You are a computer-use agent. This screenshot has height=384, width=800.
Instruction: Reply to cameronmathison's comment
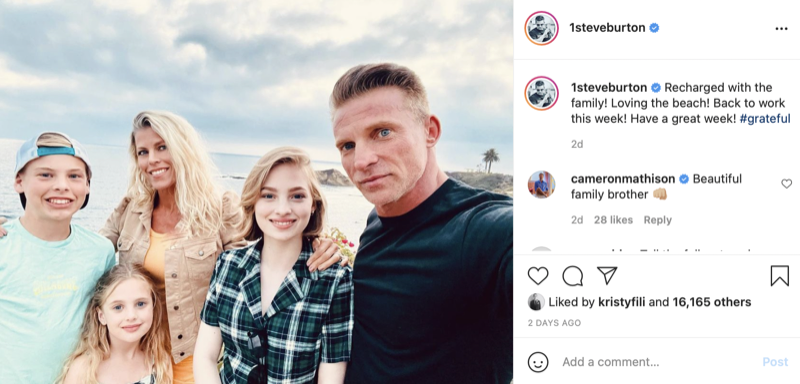658,220
